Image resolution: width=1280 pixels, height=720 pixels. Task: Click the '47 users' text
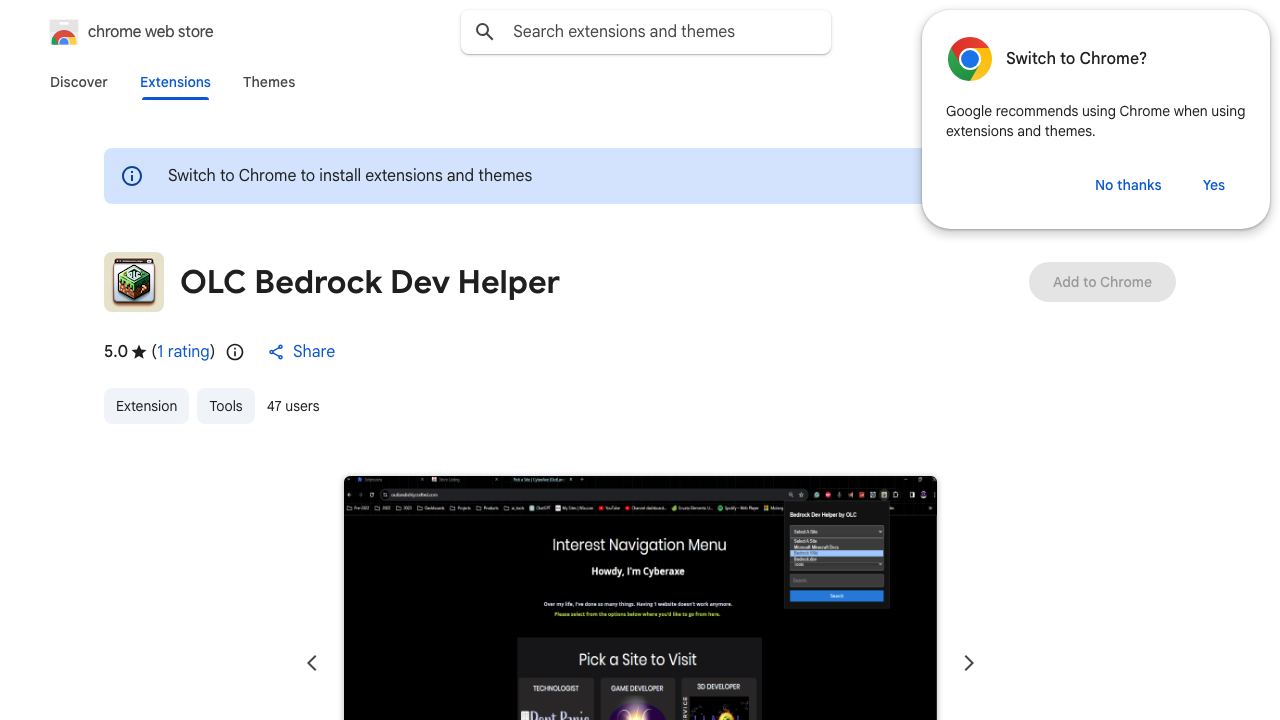293,406
